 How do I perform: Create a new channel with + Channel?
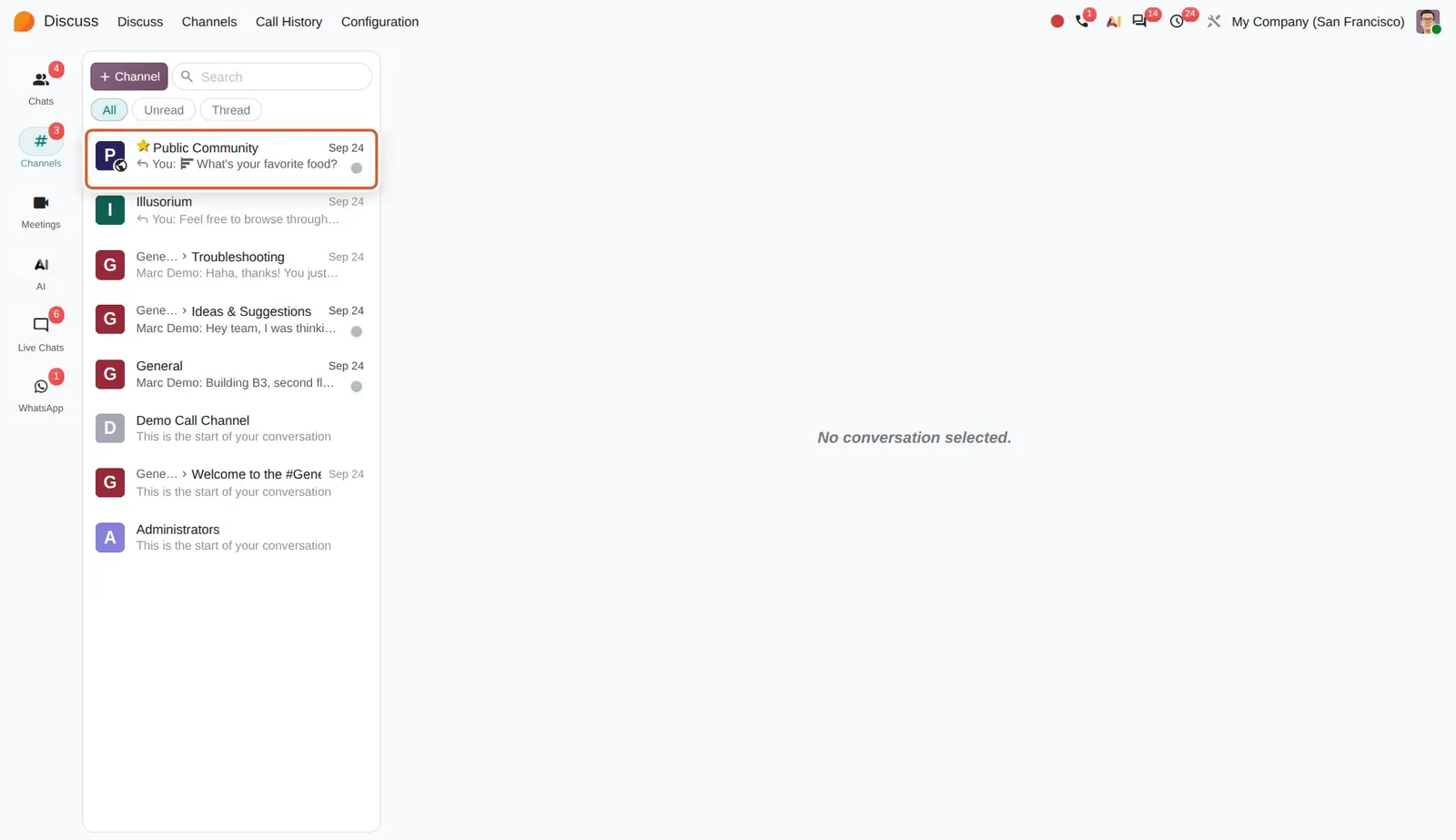click(x=129, y=76)
